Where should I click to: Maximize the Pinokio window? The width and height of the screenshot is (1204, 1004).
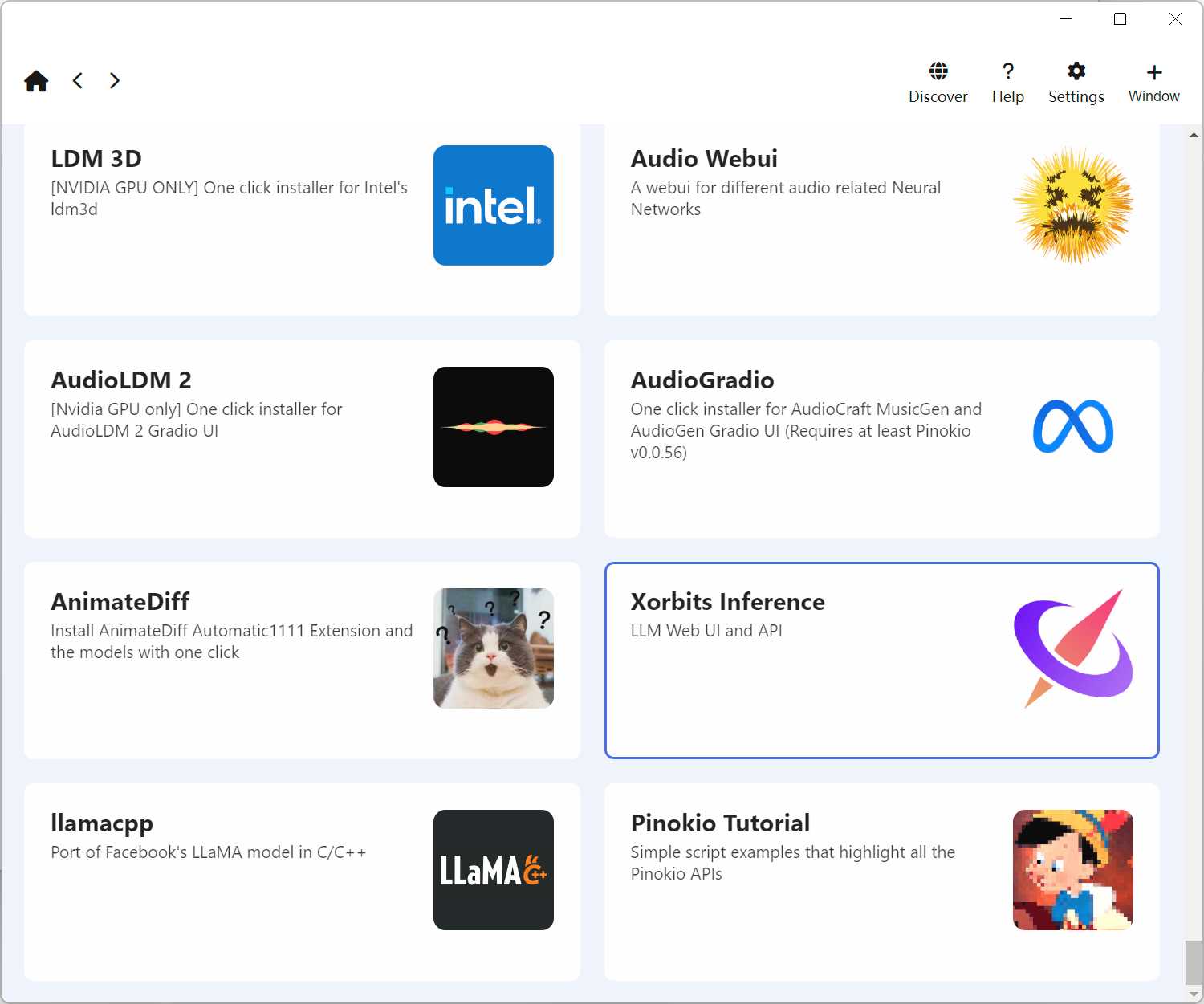1121,19
